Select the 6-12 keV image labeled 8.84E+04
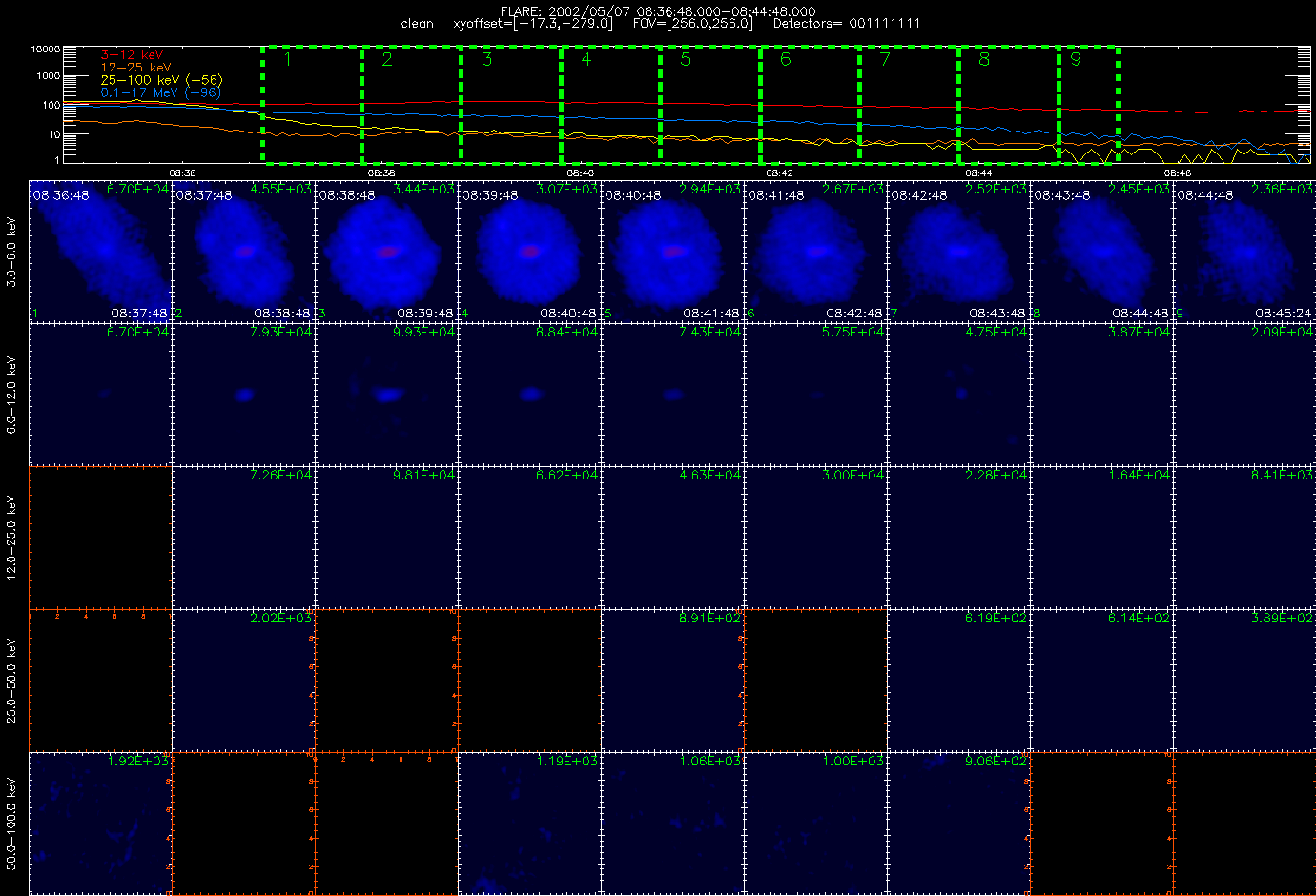The image size is (1316, 896). point(530,394)
